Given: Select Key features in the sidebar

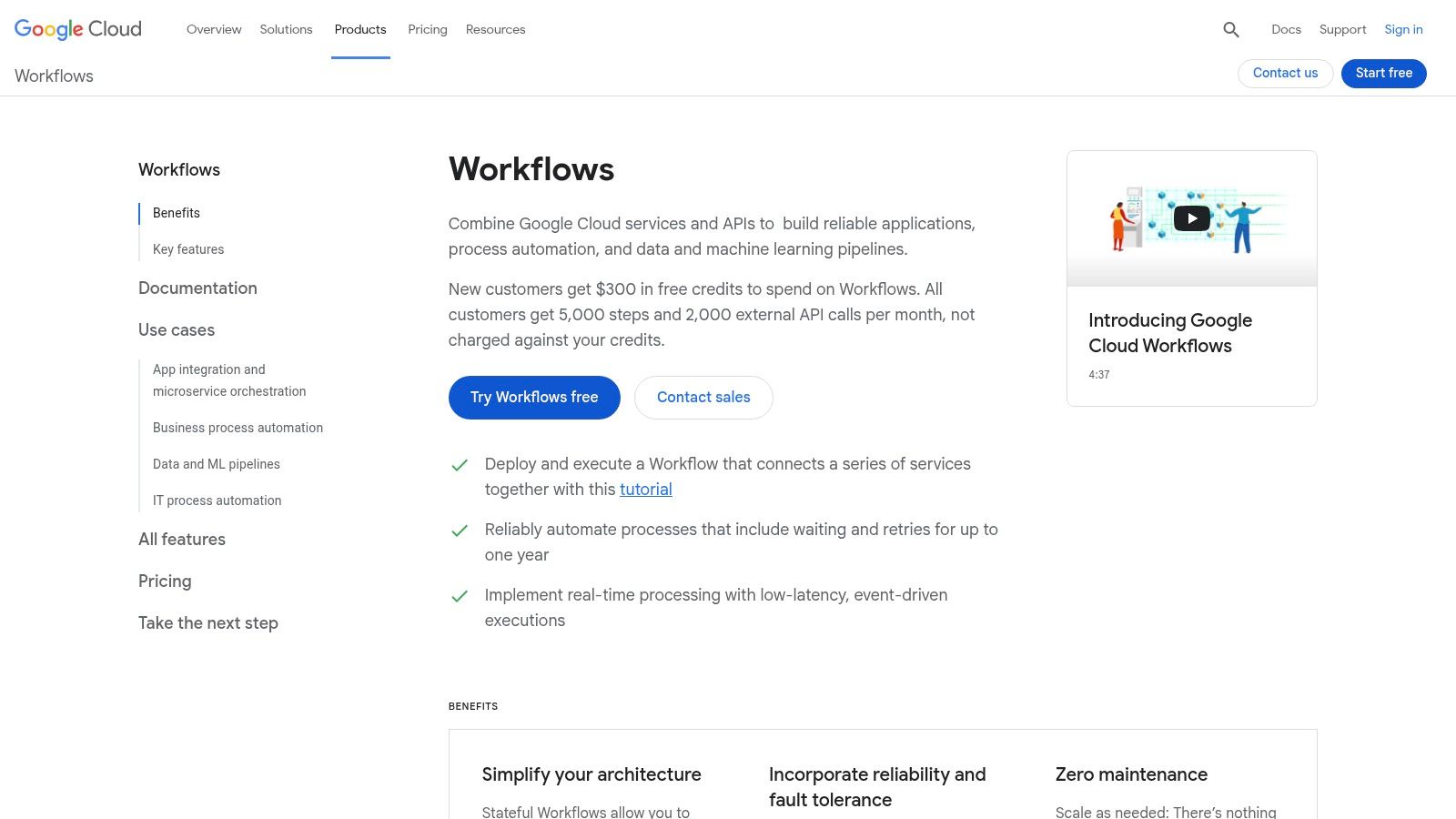Looking at the screenshot, I should (x=188, y=248).
